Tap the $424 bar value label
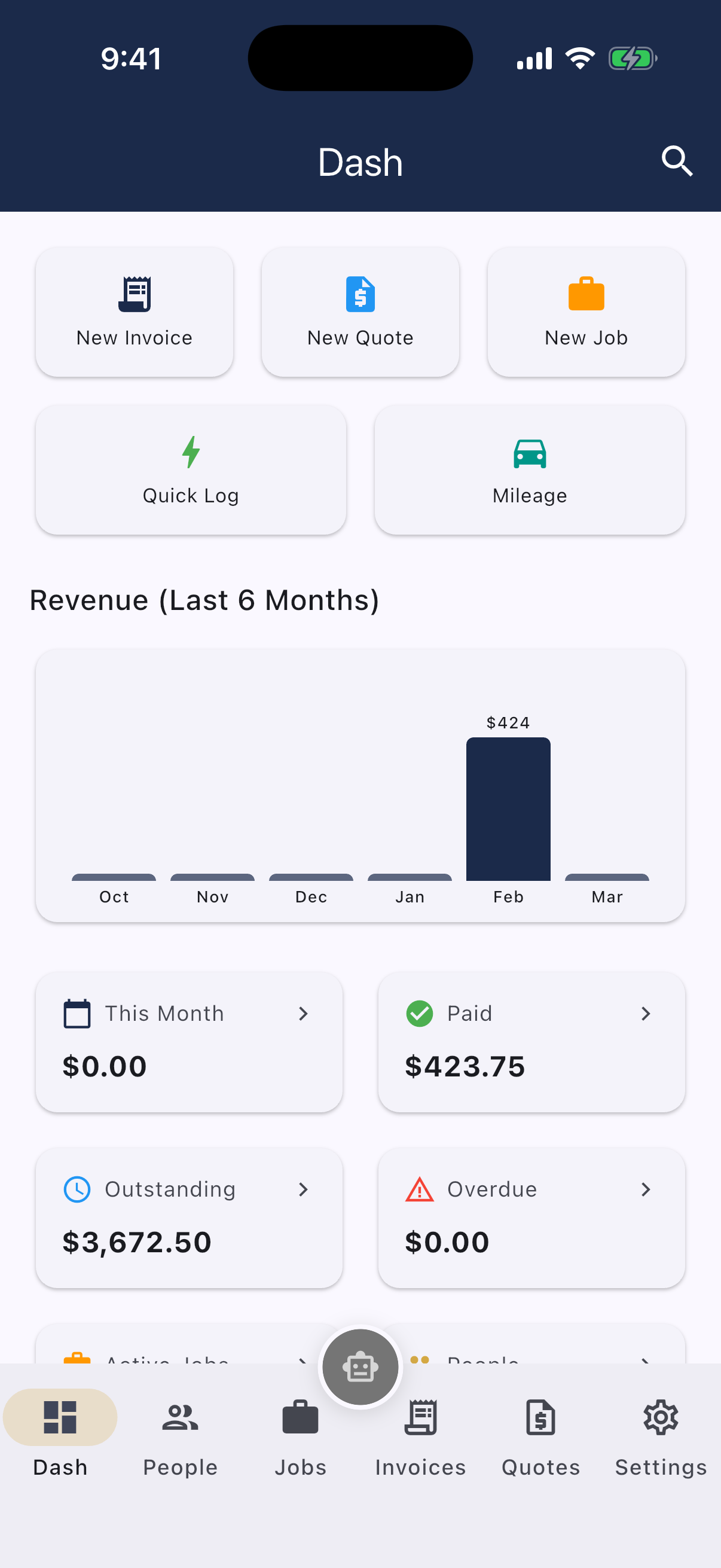The image size is (721, 1568). (508, 722)
